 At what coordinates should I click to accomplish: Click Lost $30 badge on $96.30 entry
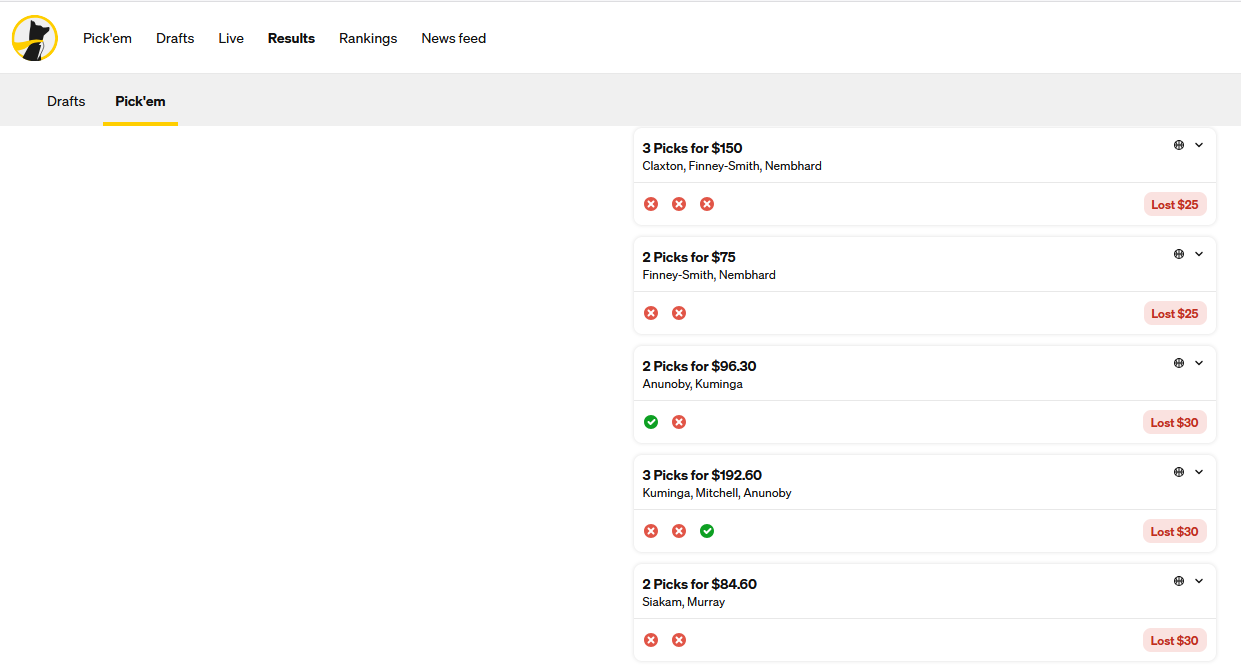coord(1175,422)
